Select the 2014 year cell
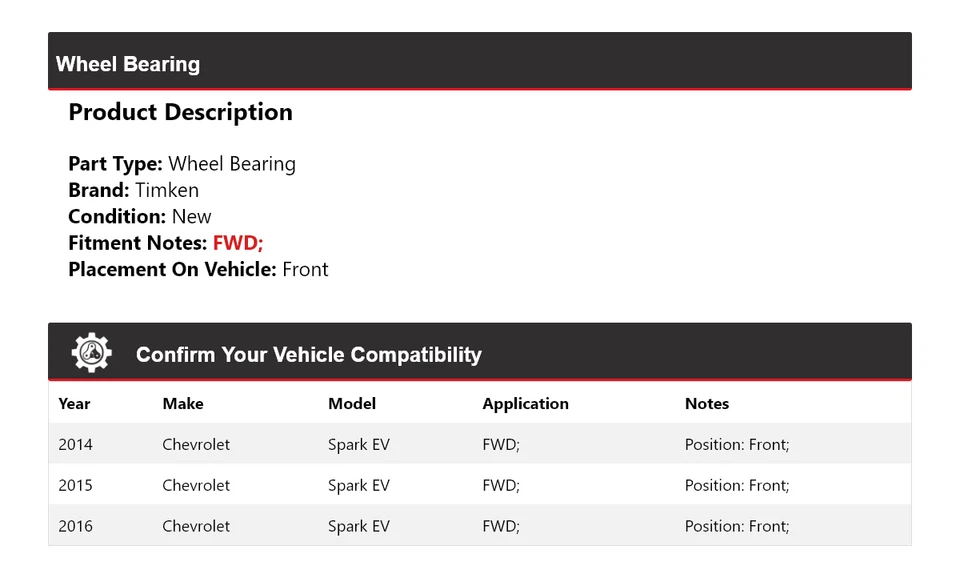Viewport: 960px width, 578px height. pos(75,445)
